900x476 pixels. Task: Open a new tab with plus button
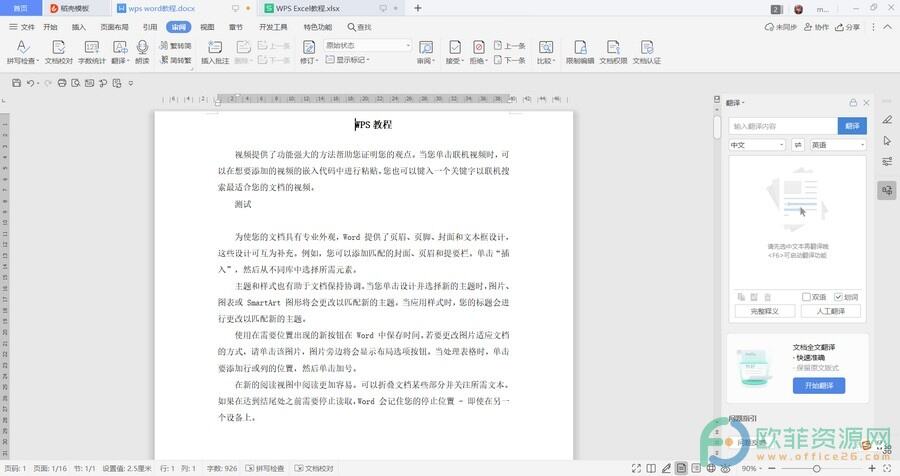[x=418, y=8]
